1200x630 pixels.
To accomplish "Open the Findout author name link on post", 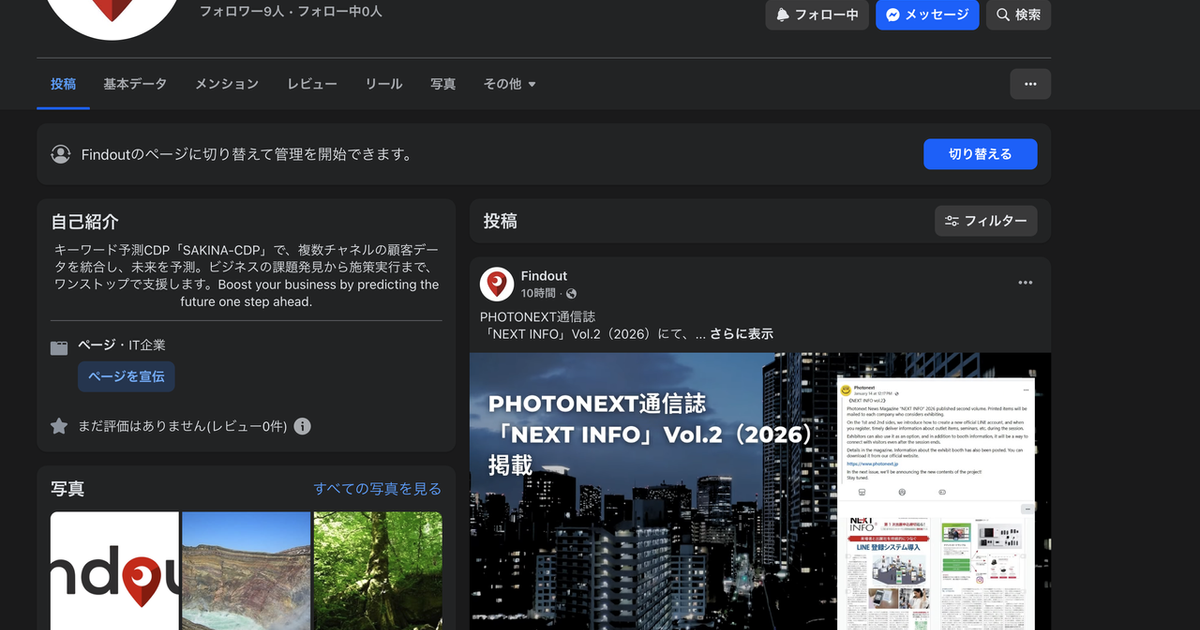I will pyautogui.click(x=544, y=276).
